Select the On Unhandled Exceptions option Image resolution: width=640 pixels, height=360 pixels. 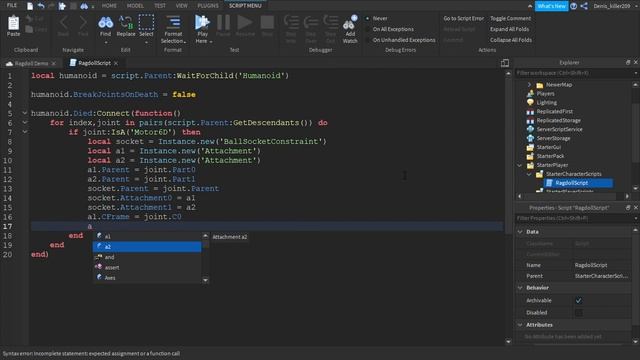tap(367, 40)
